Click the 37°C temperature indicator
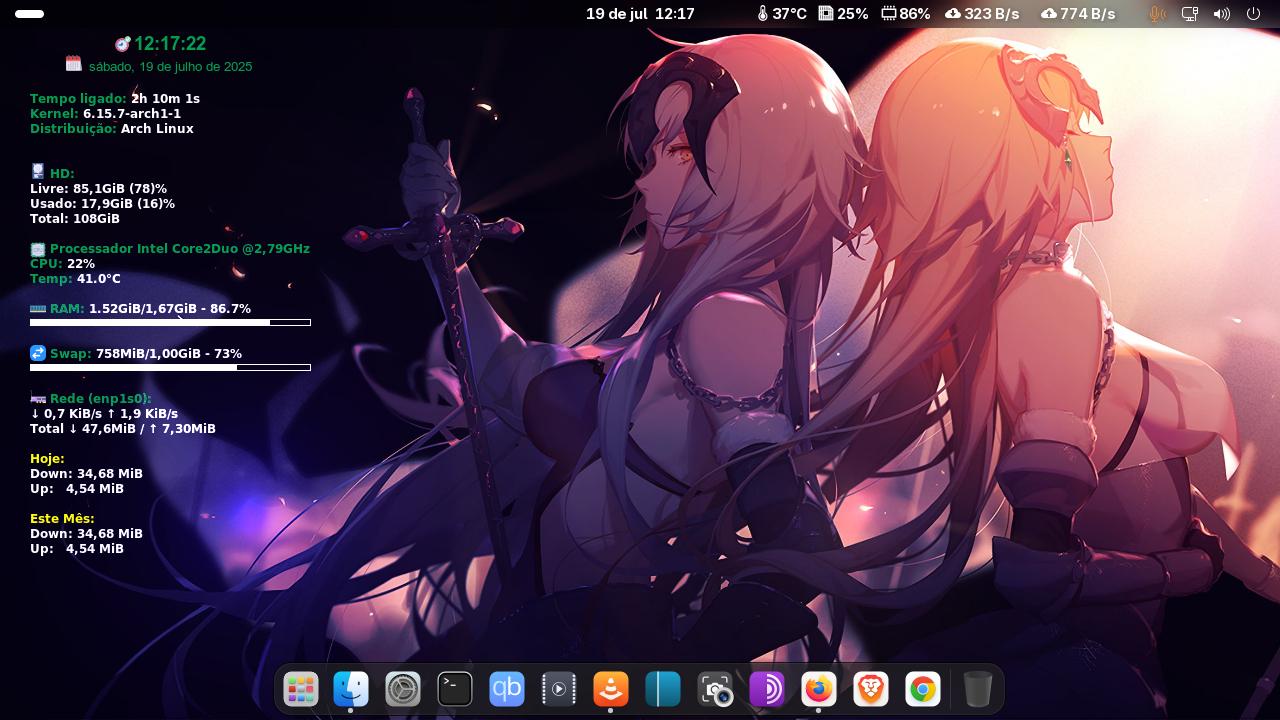1280x720 pixels. (x=782, y=14)
